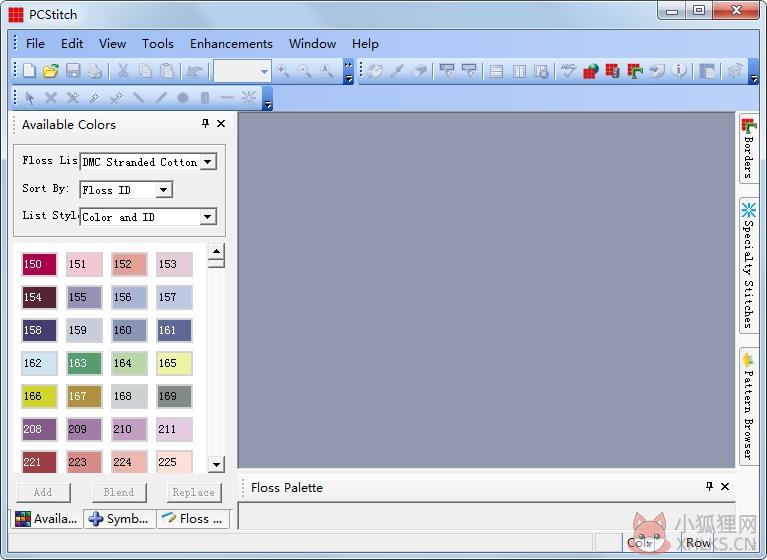Click the magnifier icon with letter A

pyautogui.click(x=327, y=71)
